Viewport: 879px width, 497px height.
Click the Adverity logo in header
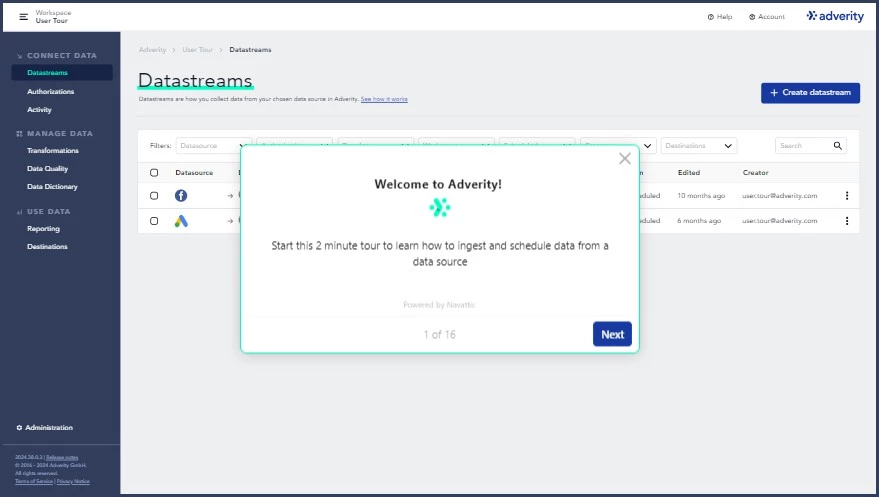[835, 16]
